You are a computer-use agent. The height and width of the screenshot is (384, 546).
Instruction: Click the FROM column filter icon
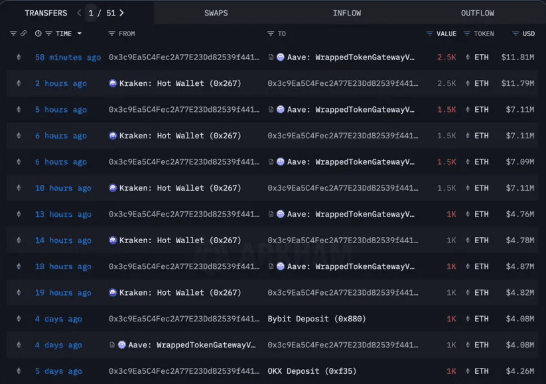[x=111, y=34]
